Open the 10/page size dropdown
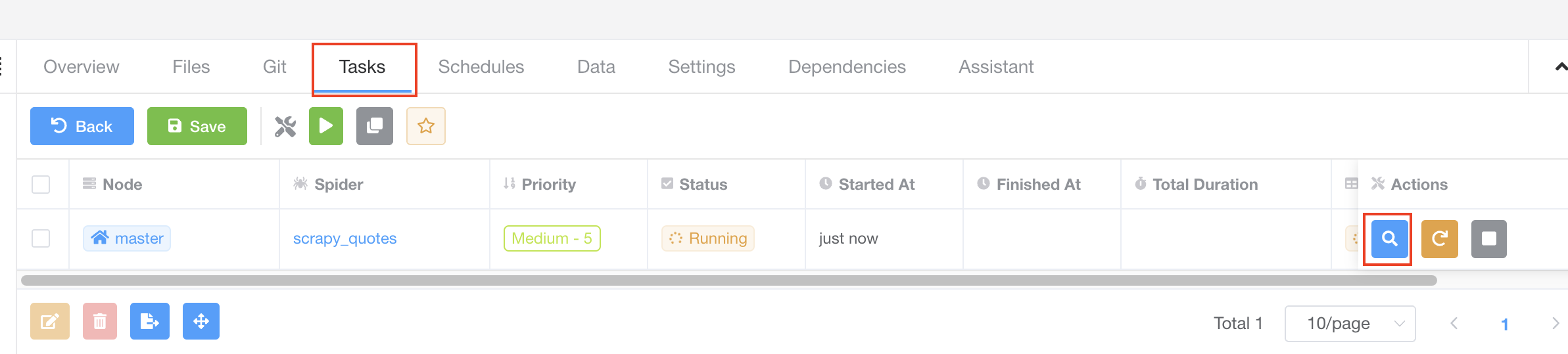 (1350, 323)
